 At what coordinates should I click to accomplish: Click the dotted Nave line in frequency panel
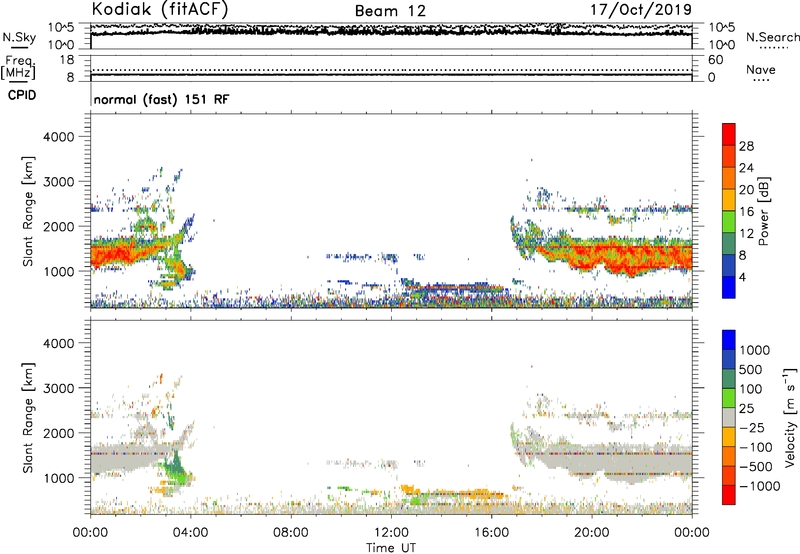pos(391,70)
